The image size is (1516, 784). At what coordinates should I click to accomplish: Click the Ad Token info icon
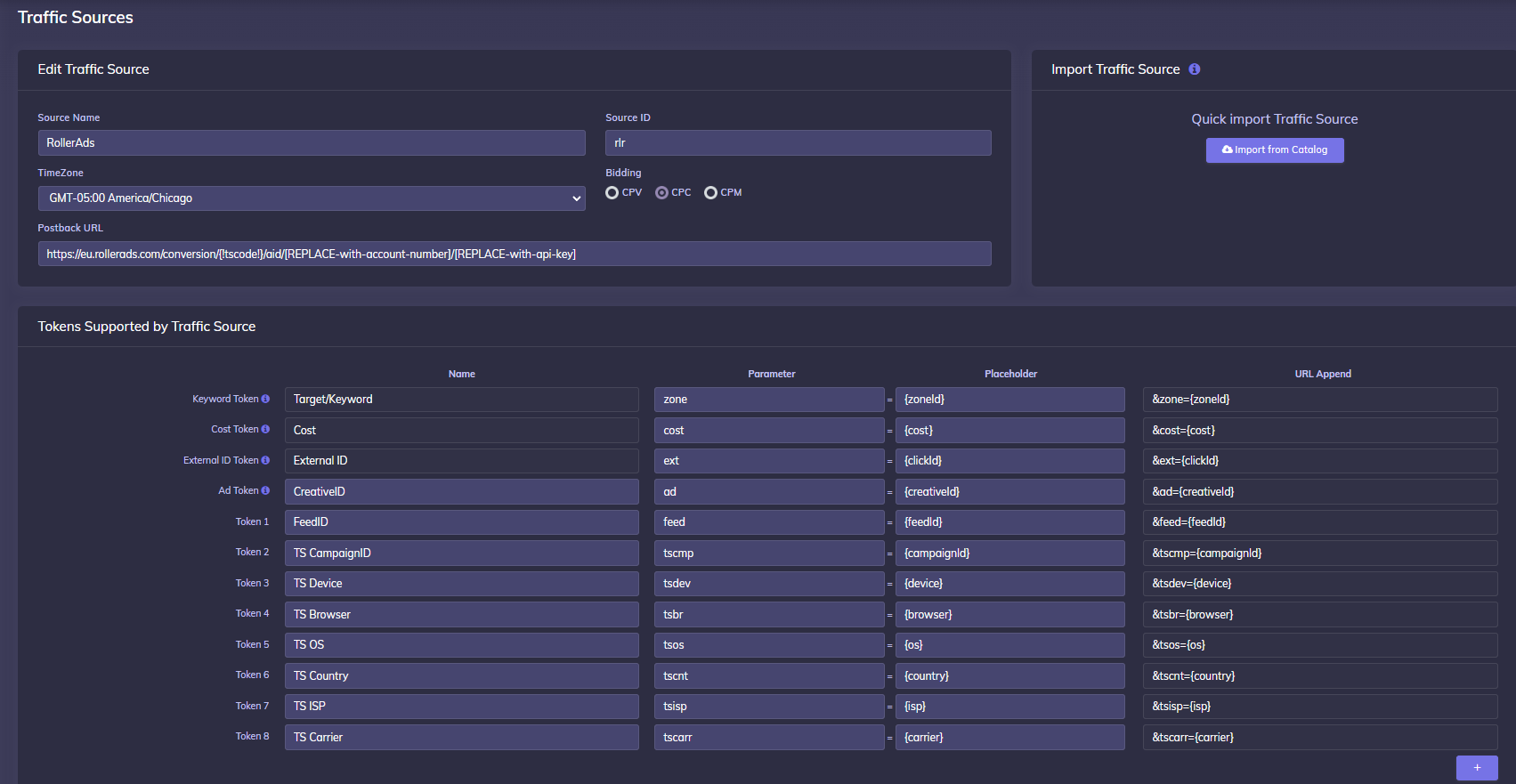[x=265, y=491]
